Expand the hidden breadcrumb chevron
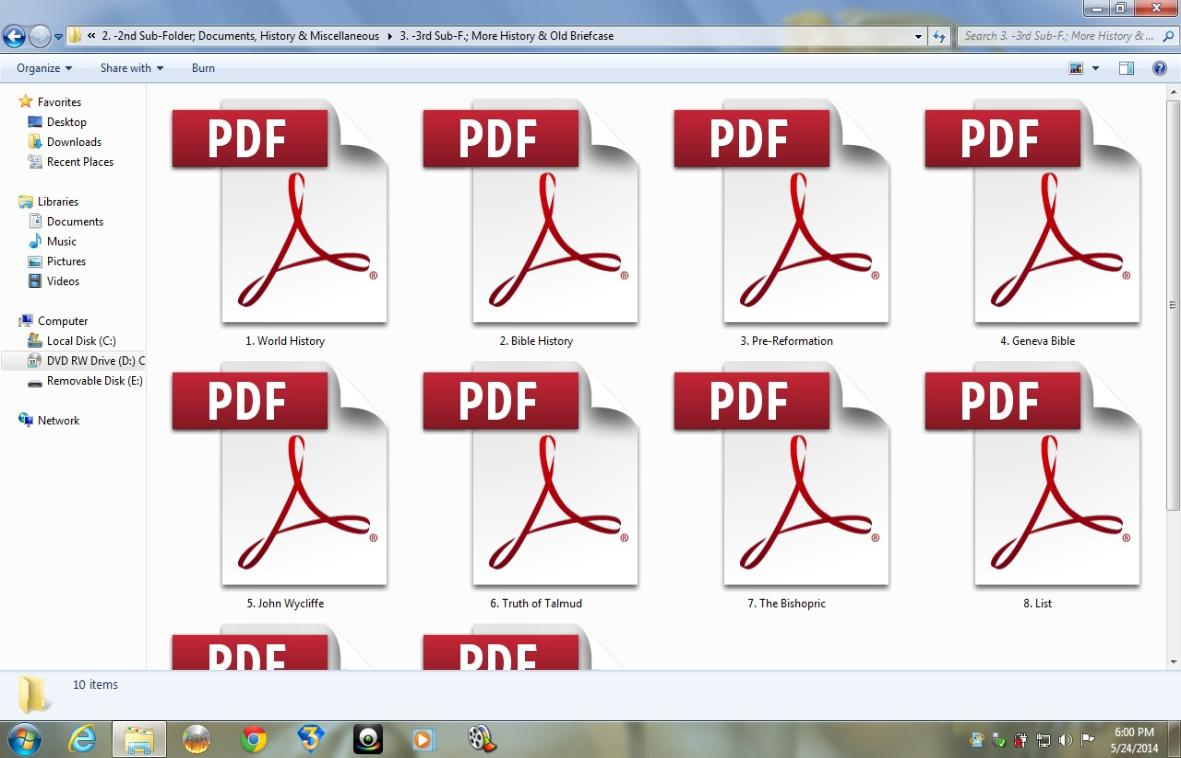 pos(91,35)
